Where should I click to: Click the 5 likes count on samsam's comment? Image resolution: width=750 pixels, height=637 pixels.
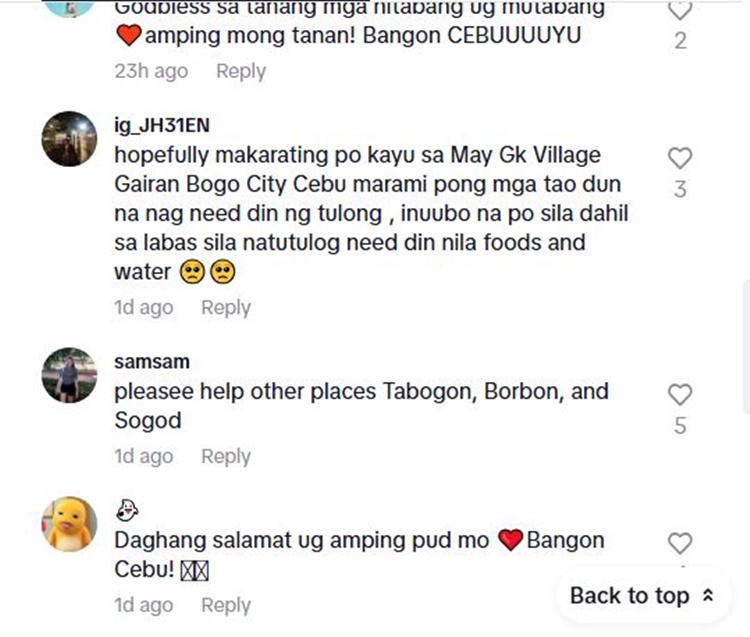coord(680,426)
